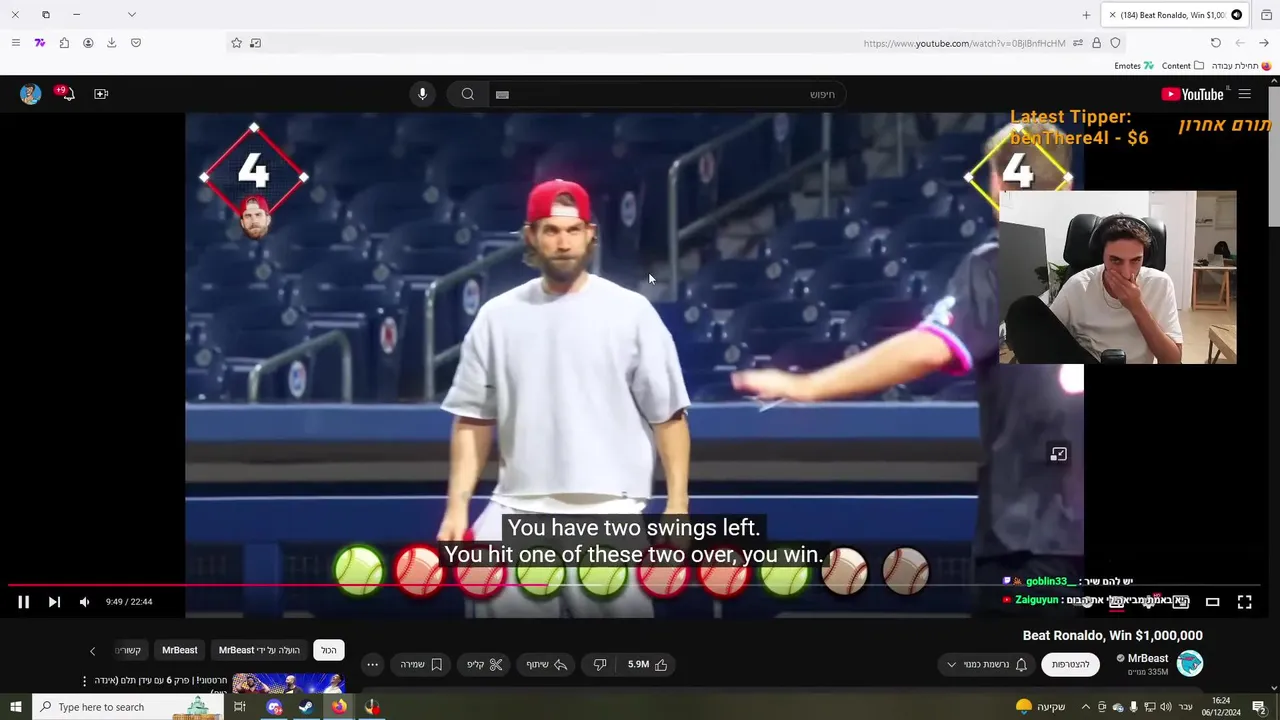Open site permissions icon in address bar

[x=1077, y=43]
